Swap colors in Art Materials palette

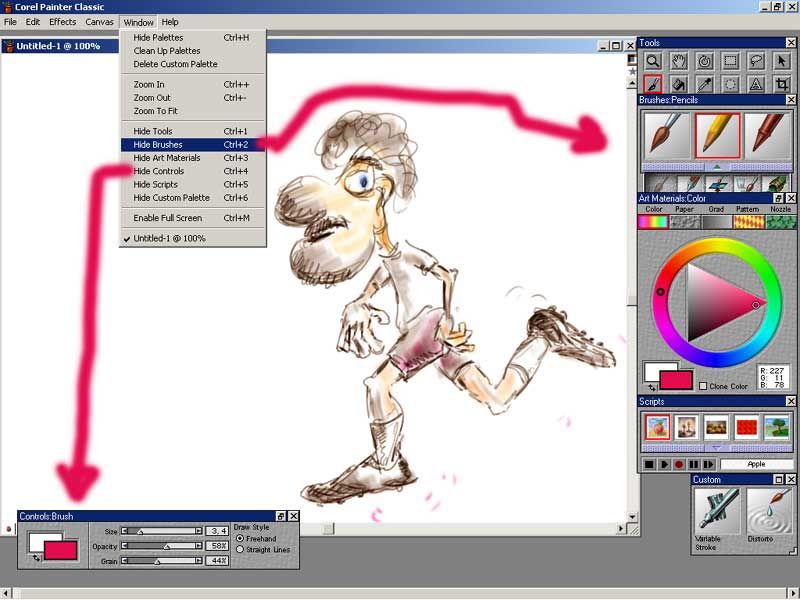click(652, 388)
